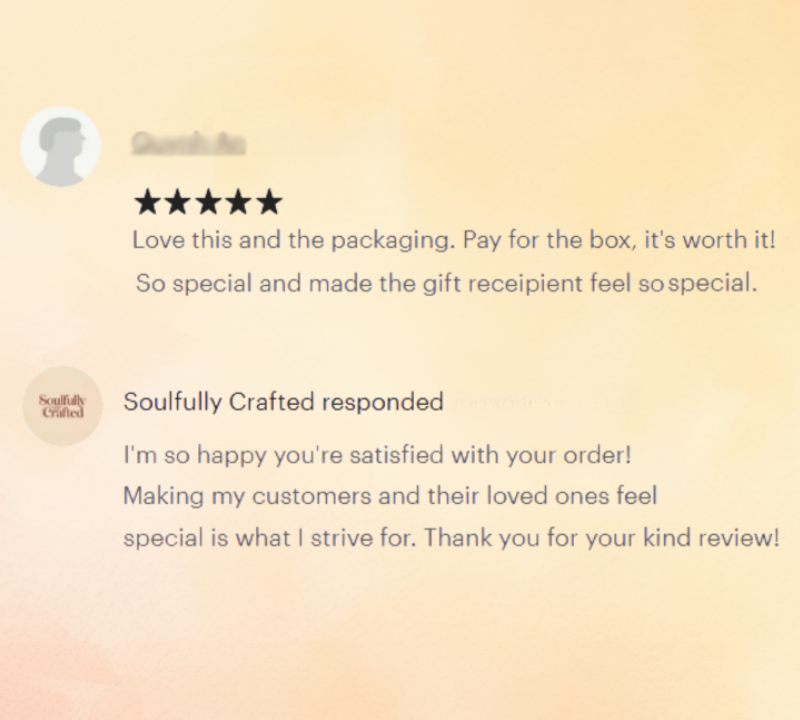This screenshot has width=800, height=720.
Task: Open the blurred reviewer name link
Action: (189, 143)
